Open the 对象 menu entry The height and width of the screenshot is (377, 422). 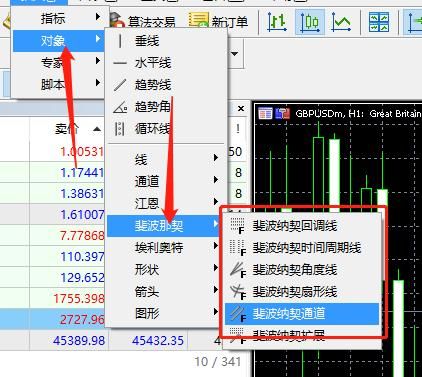point(59,41)
